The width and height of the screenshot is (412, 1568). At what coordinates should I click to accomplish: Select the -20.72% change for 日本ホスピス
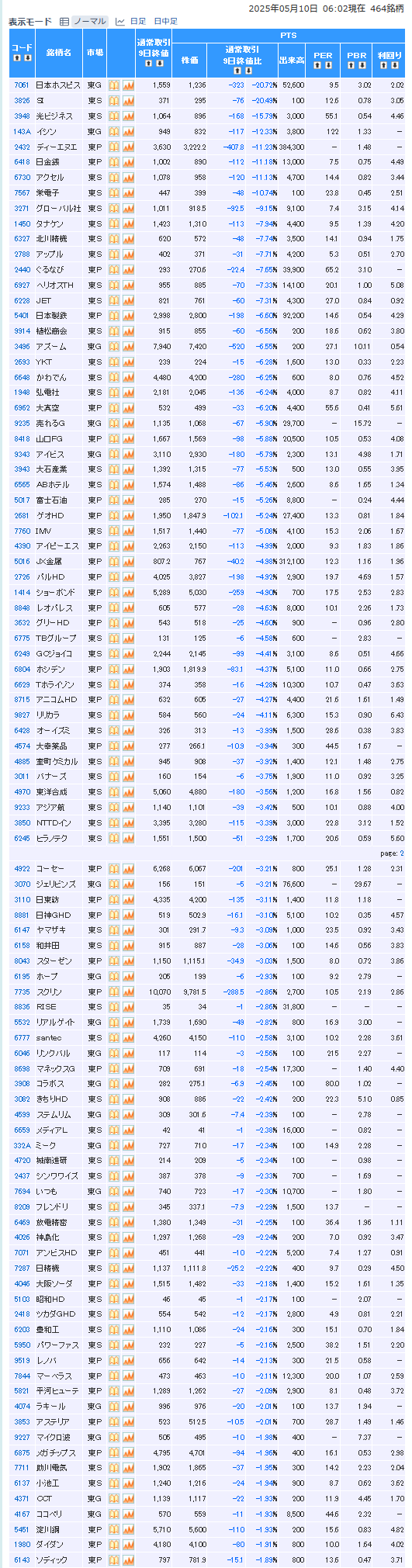click(265, 85)
